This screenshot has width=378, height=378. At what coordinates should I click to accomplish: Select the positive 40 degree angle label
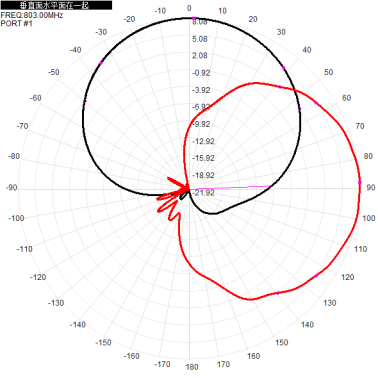(307, 50)
